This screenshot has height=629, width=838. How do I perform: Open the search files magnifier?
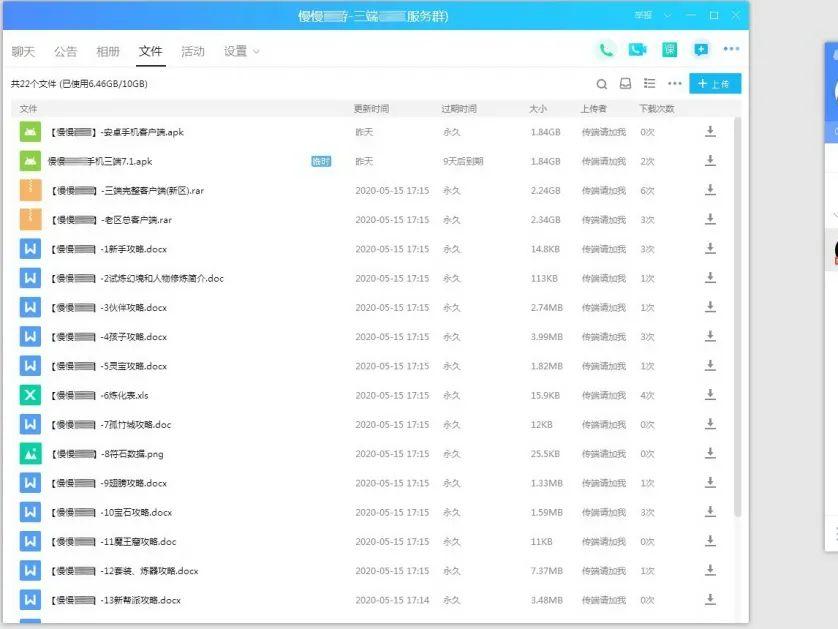tap(601, 84)
